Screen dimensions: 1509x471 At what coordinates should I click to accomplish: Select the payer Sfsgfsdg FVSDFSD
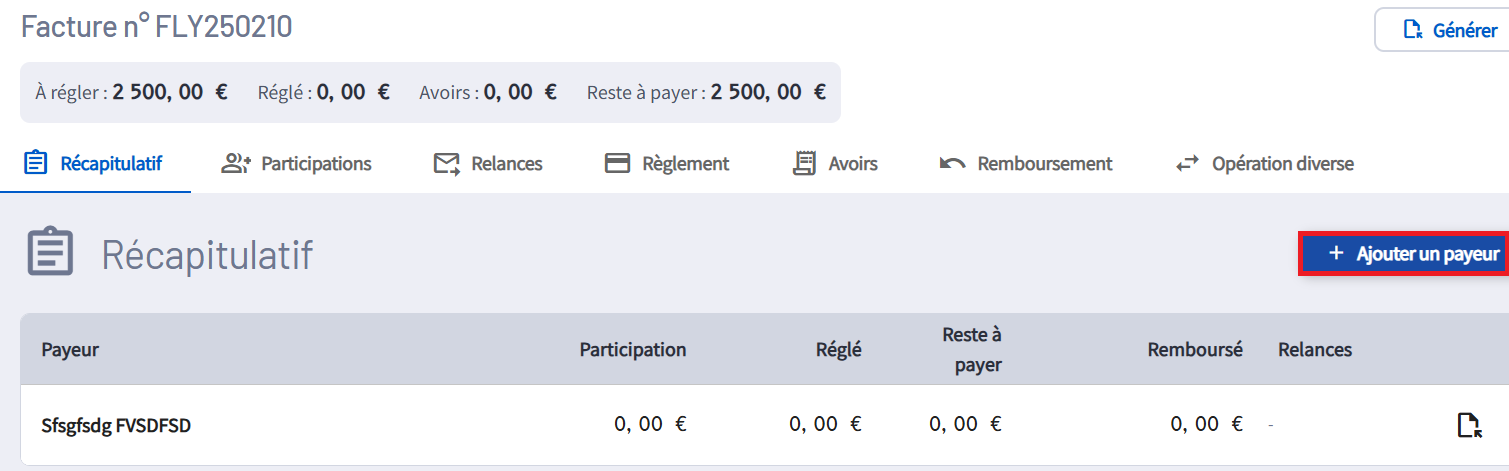(x=116, y=425)
